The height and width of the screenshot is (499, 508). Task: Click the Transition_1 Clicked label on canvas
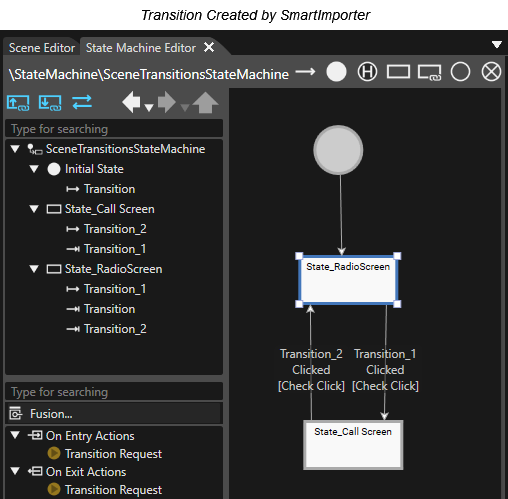[385, 370]
